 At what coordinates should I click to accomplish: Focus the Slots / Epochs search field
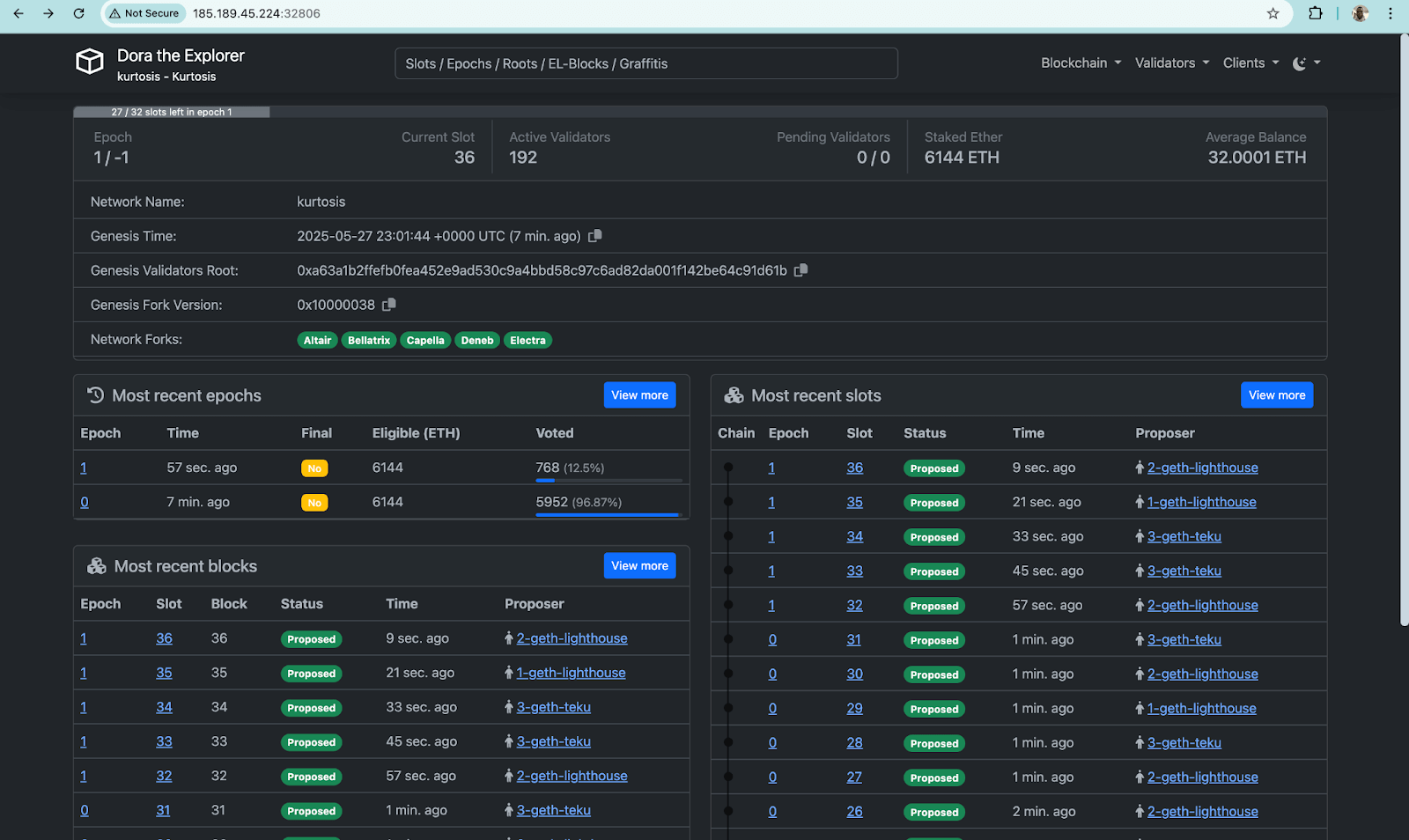(645, 63)
